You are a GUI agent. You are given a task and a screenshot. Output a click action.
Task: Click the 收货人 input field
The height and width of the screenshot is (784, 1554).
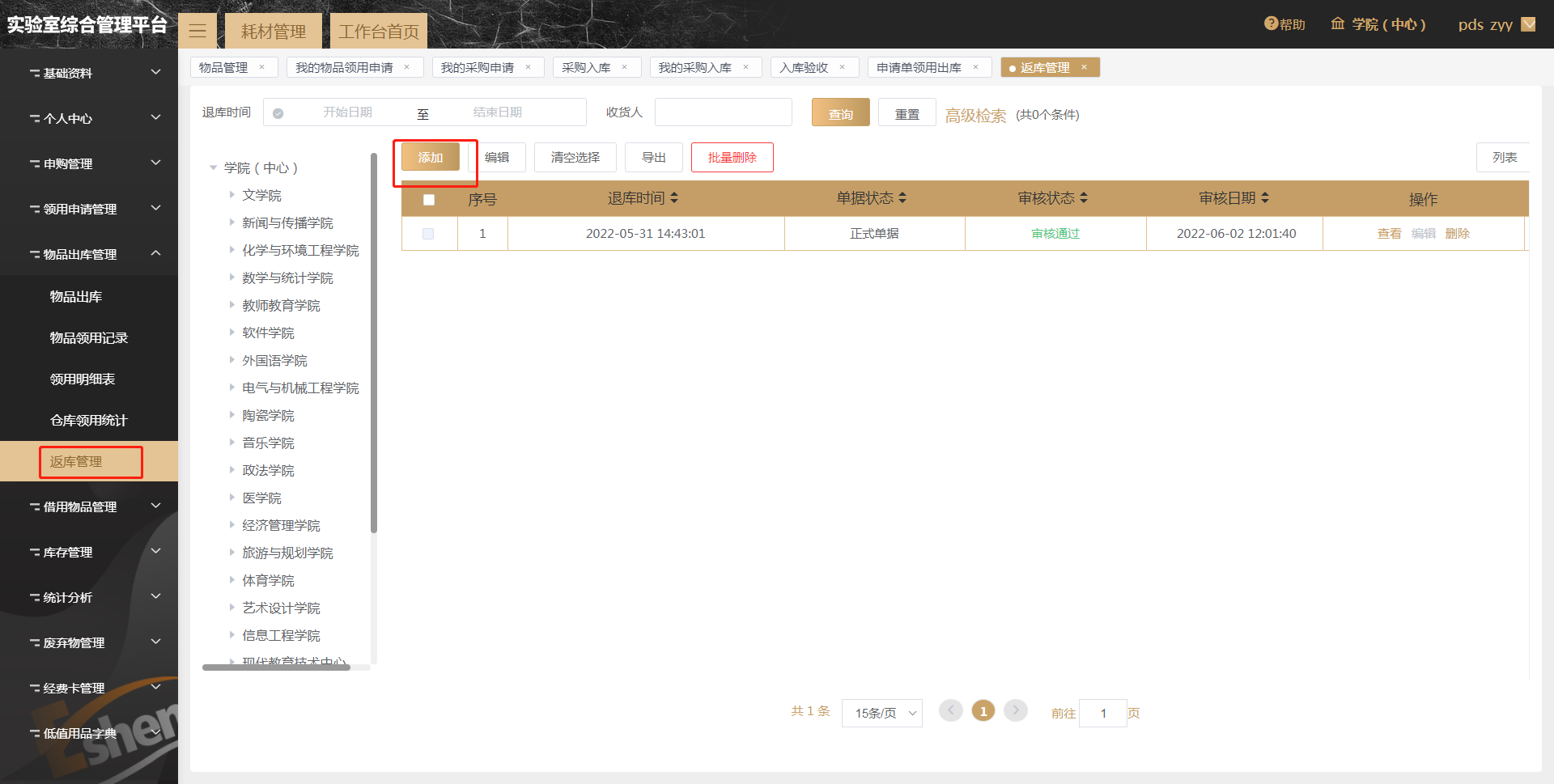coord(723,112)
